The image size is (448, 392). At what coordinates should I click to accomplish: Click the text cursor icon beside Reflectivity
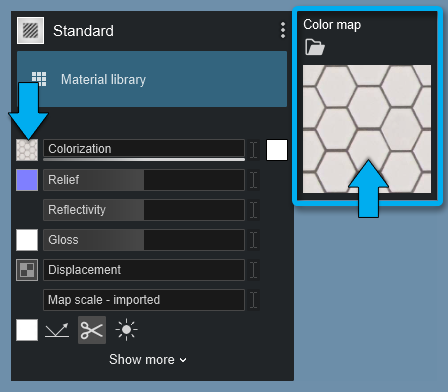pos(254,210)
